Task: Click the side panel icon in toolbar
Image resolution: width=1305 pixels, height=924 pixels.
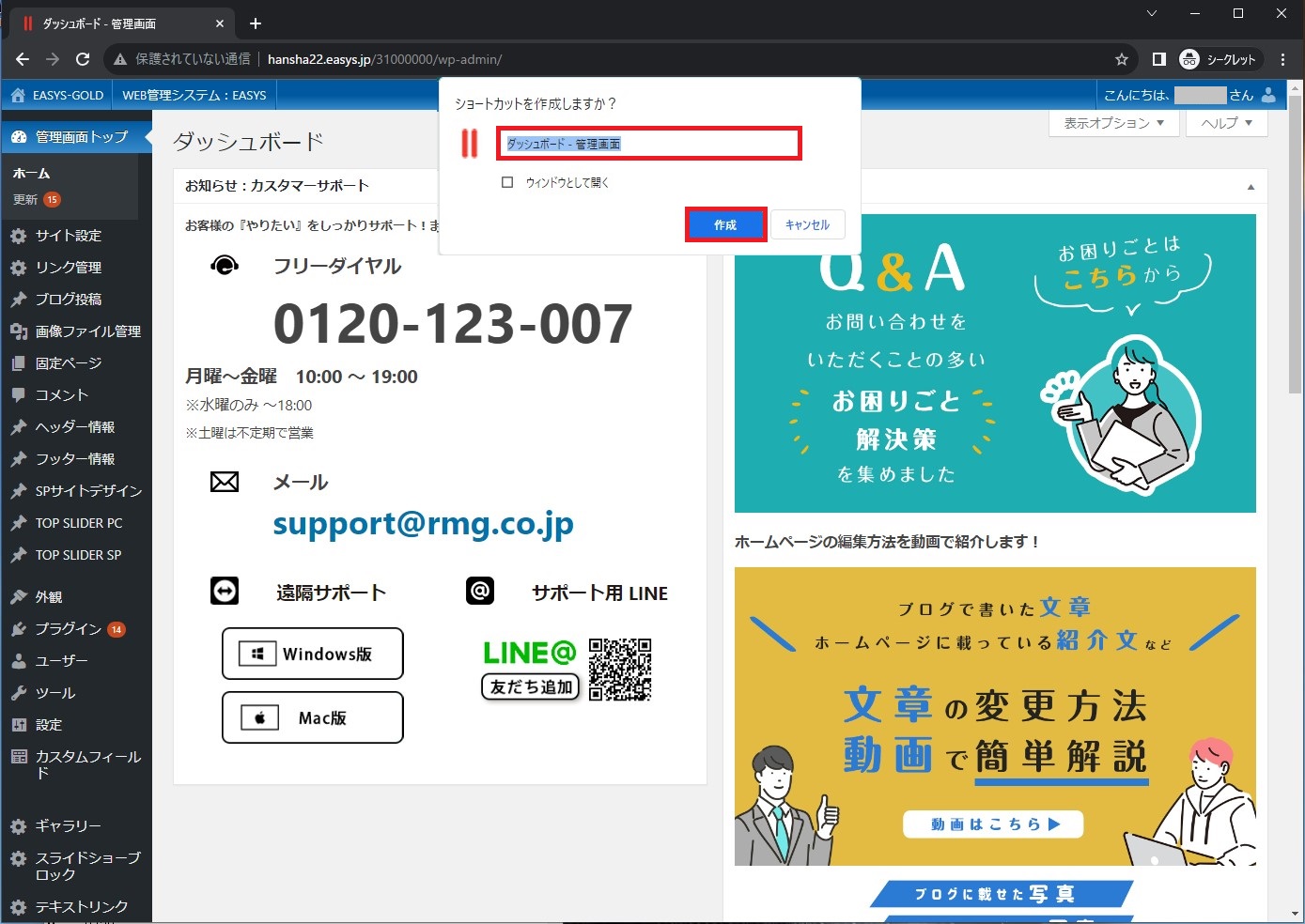Action: tap(1158, 59)
